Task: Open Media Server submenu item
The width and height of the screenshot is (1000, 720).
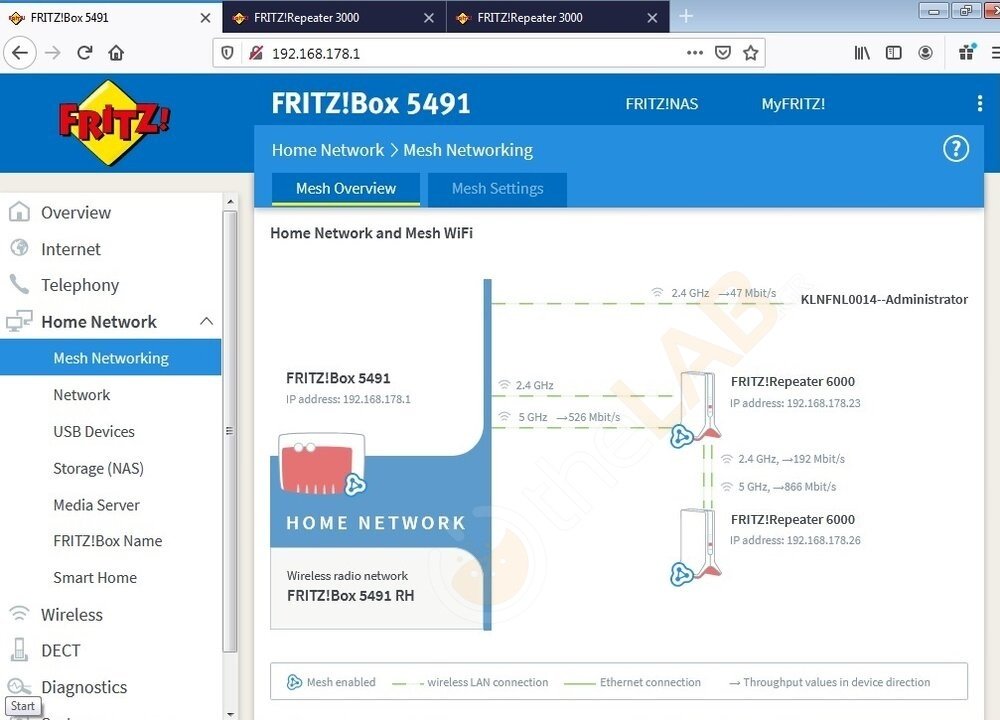Action: coord(96,505)
